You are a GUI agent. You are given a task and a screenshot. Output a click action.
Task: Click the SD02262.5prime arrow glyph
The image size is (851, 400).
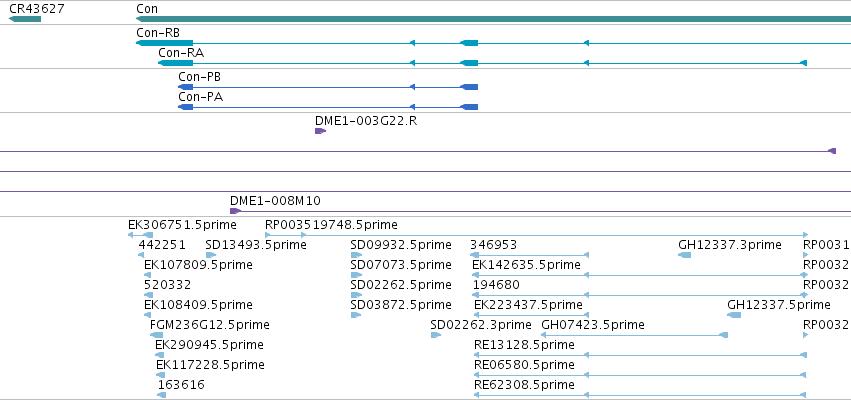tap(356, 295)
